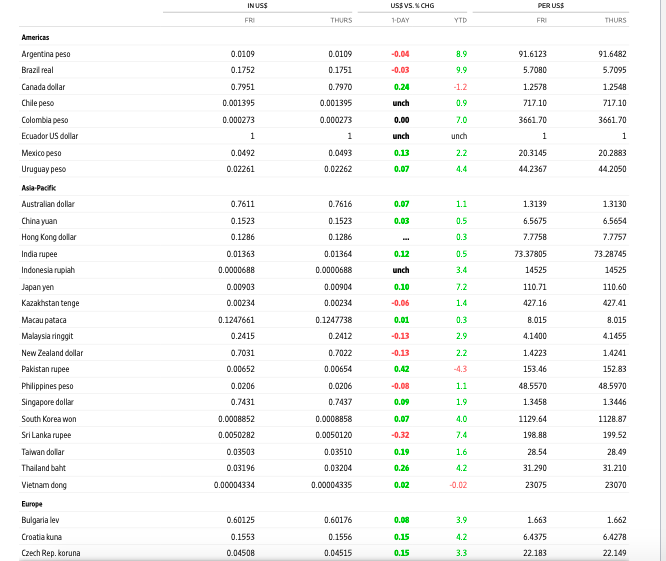Click Uruguay peso Friday value 0.02261

click(x=240, y=169)
